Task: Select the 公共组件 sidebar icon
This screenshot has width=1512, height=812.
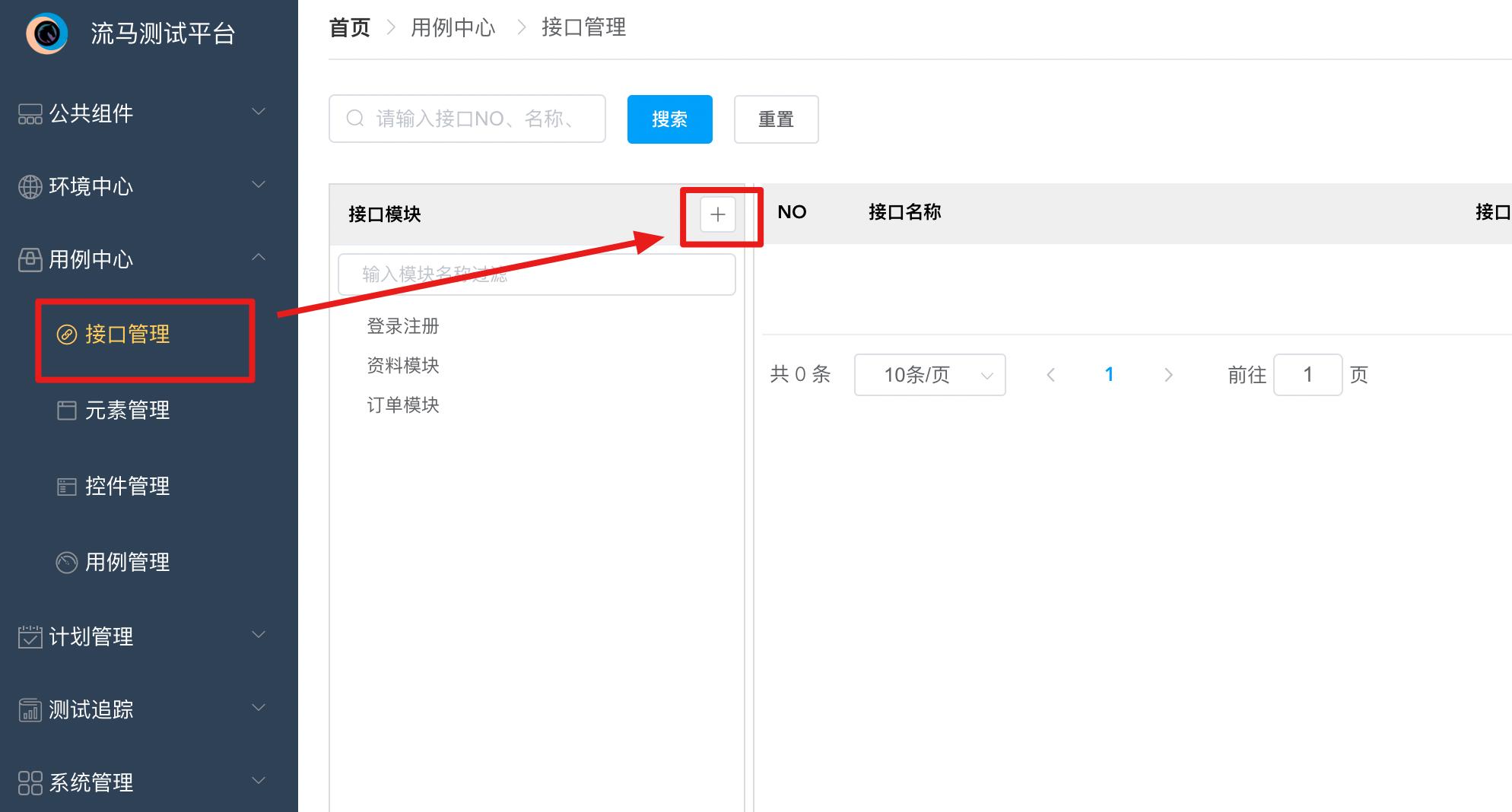Action: coord(29,113)
